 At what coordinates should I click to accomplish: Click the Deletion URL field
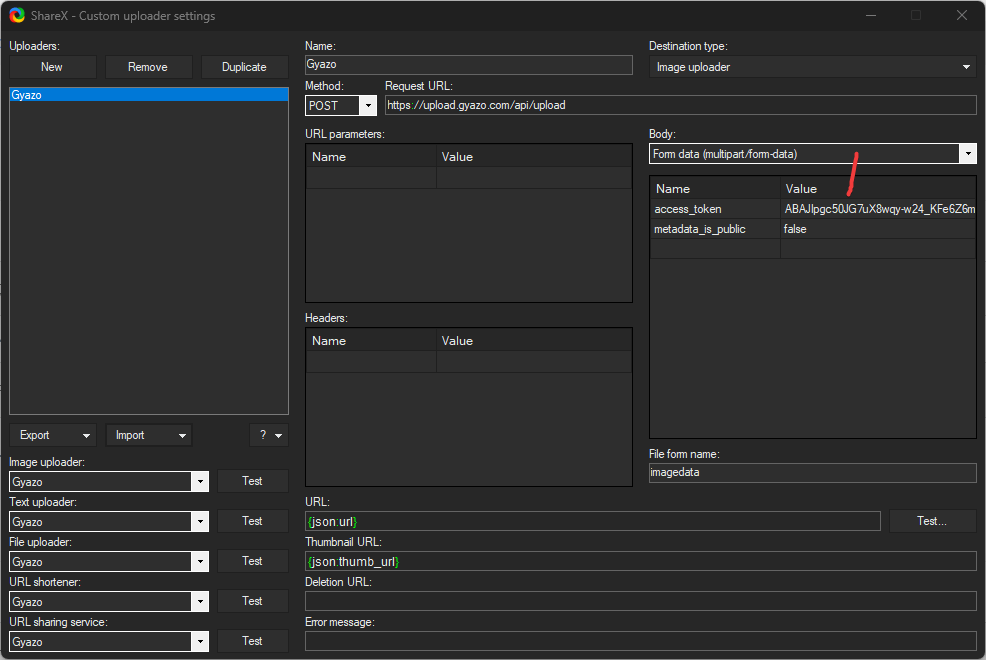pos(641,602)
